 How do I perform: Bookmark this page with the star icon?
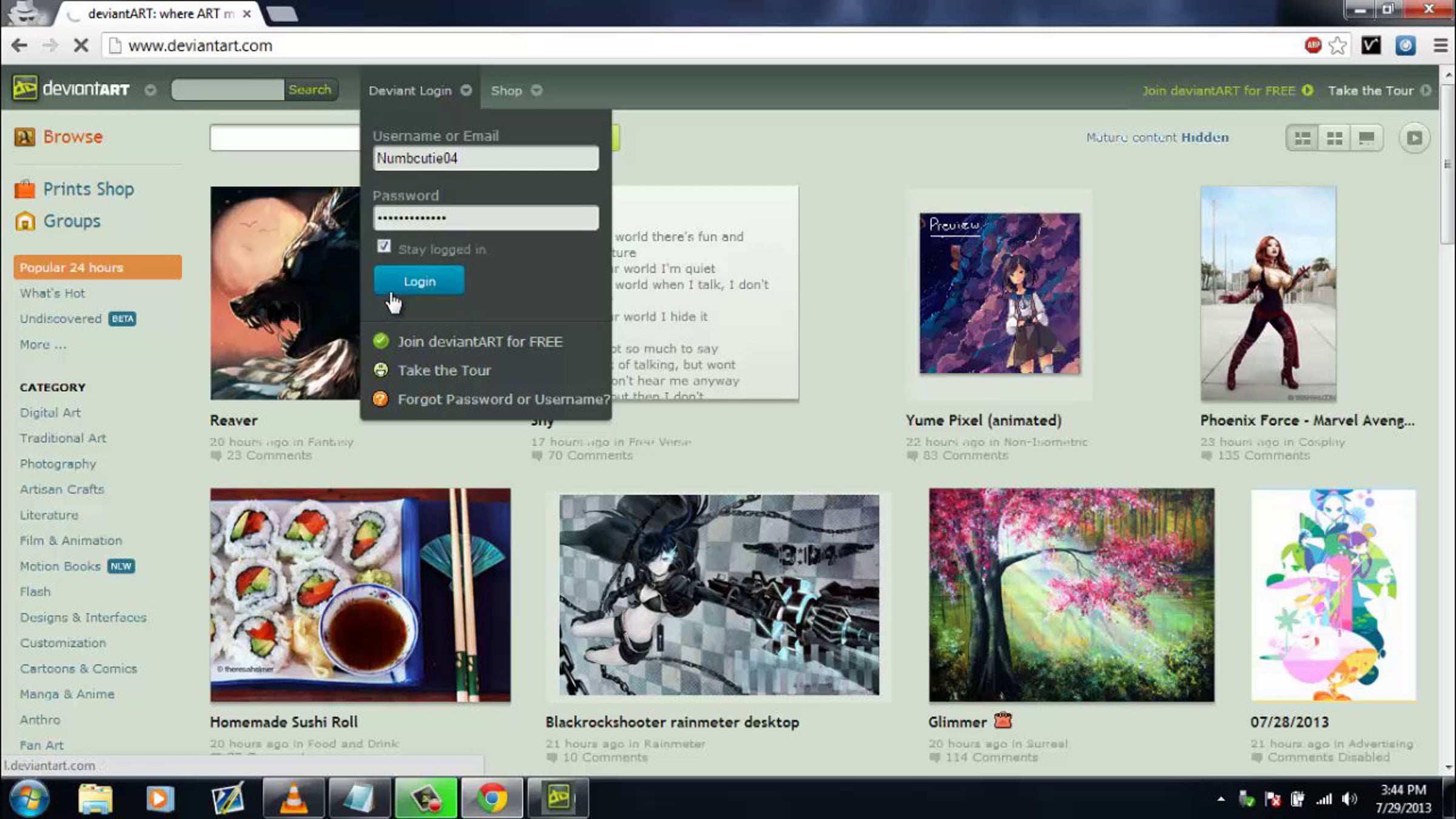[1338, 45]
